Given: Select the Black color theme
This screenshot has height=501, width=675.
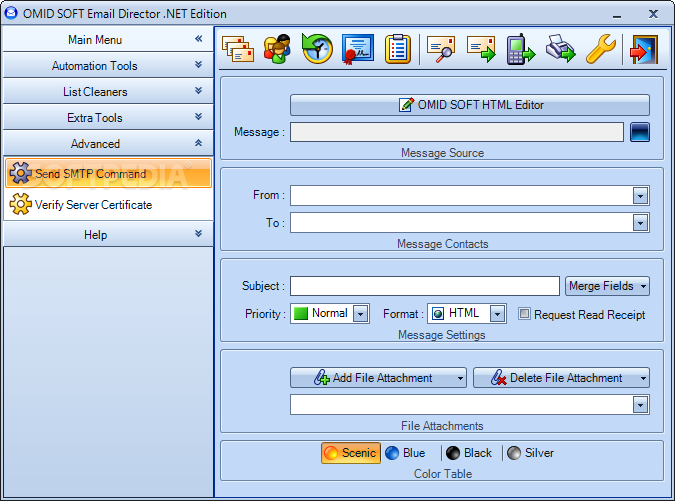Looking at the screenshot, I should point(469,453).
